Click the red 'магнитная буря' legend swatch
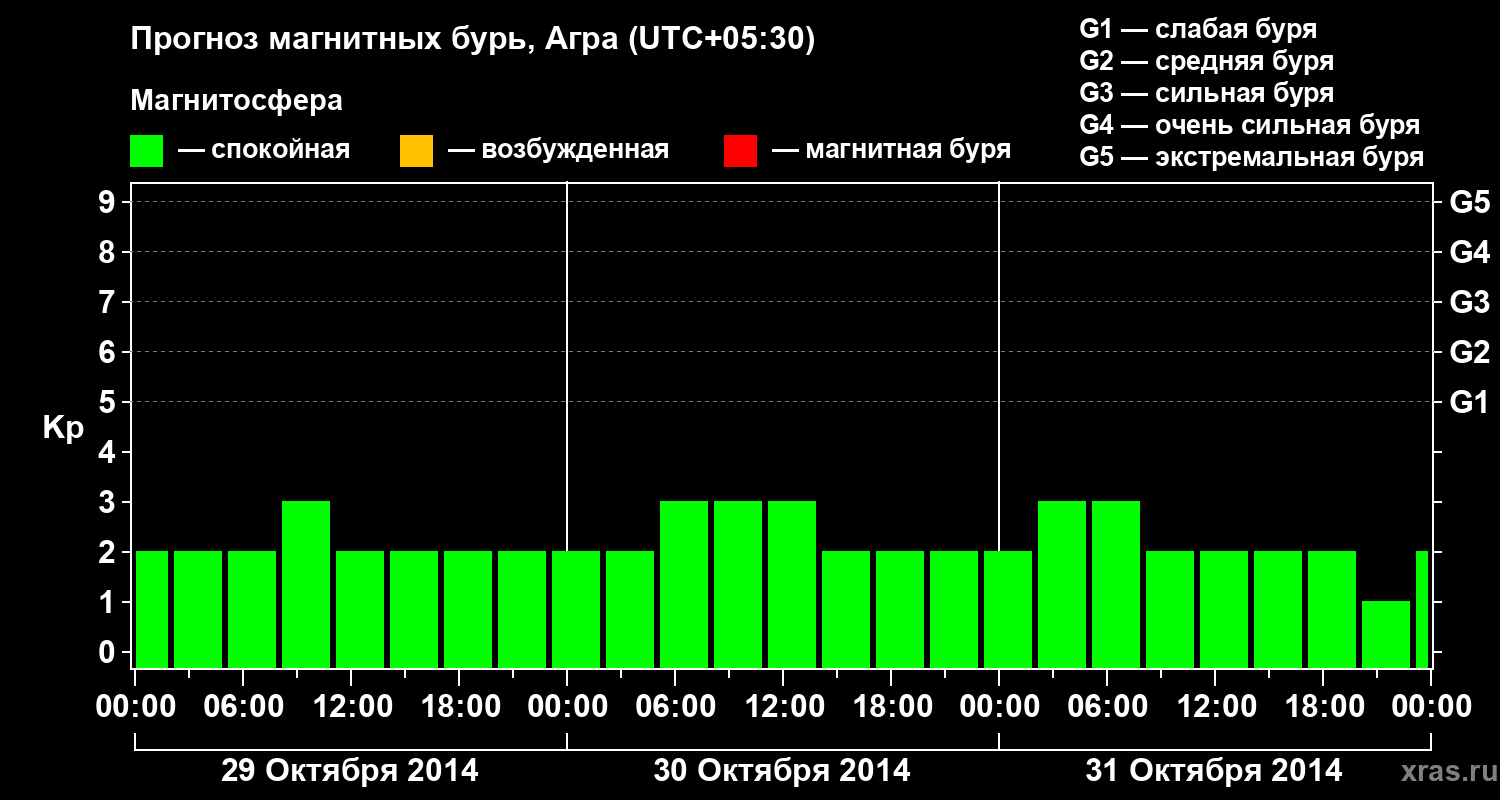Screen dimensions: 1500x800 (741, 151)
